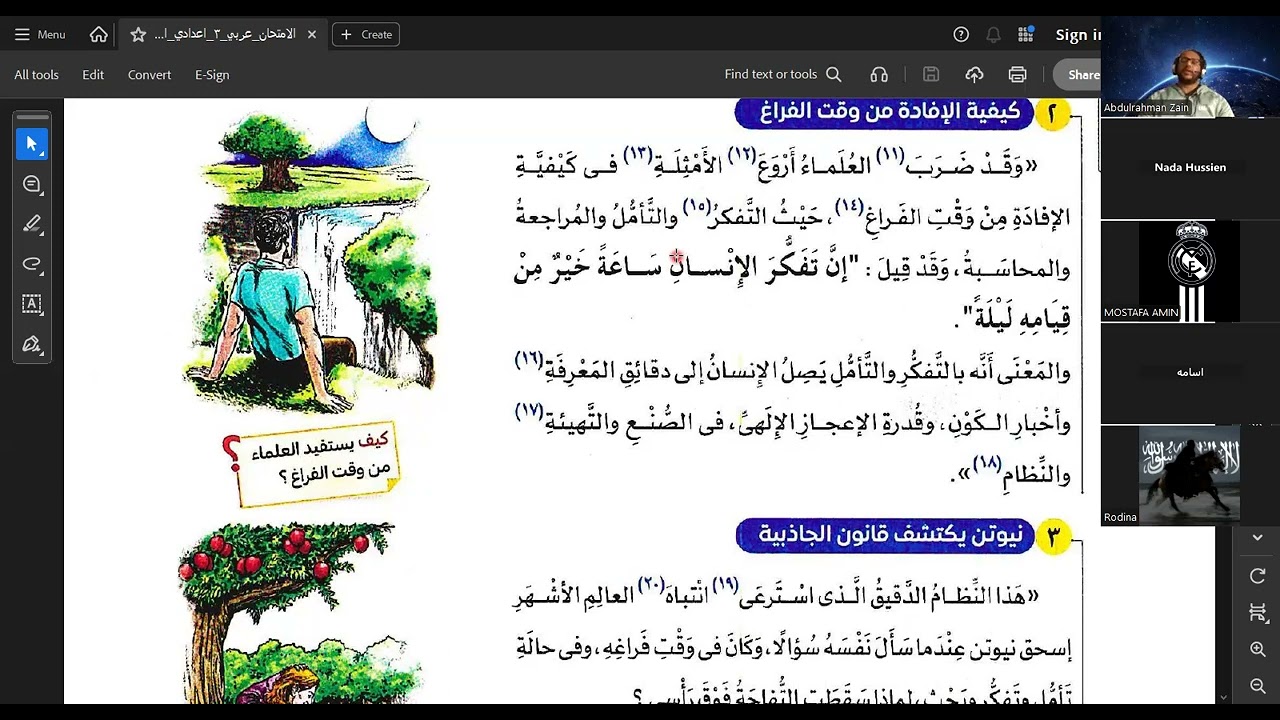The width and height of the screenshot is (1280, 720).
Task: Click the heading كيفية الإفادة من وقت الفراغ
Action: pyautogui.click(x=886, y=113)
